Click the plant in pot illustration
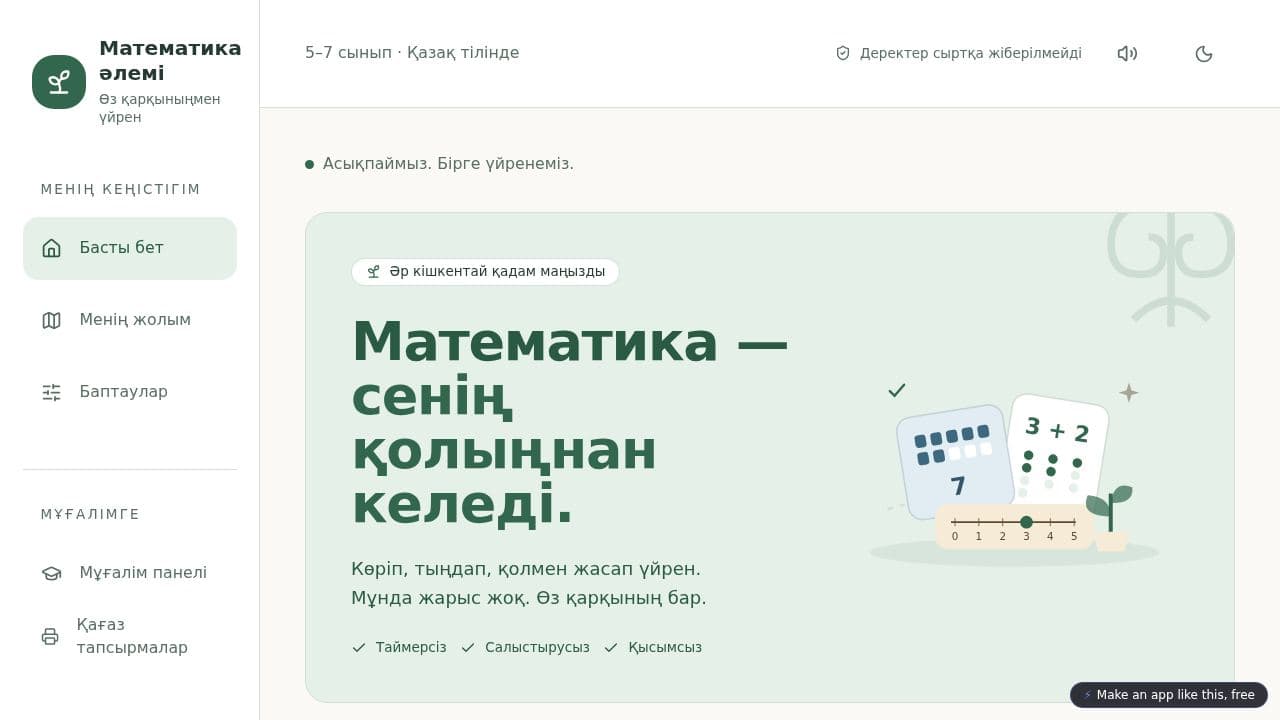Screen dimensions: 1280x720 point(1110,518)
